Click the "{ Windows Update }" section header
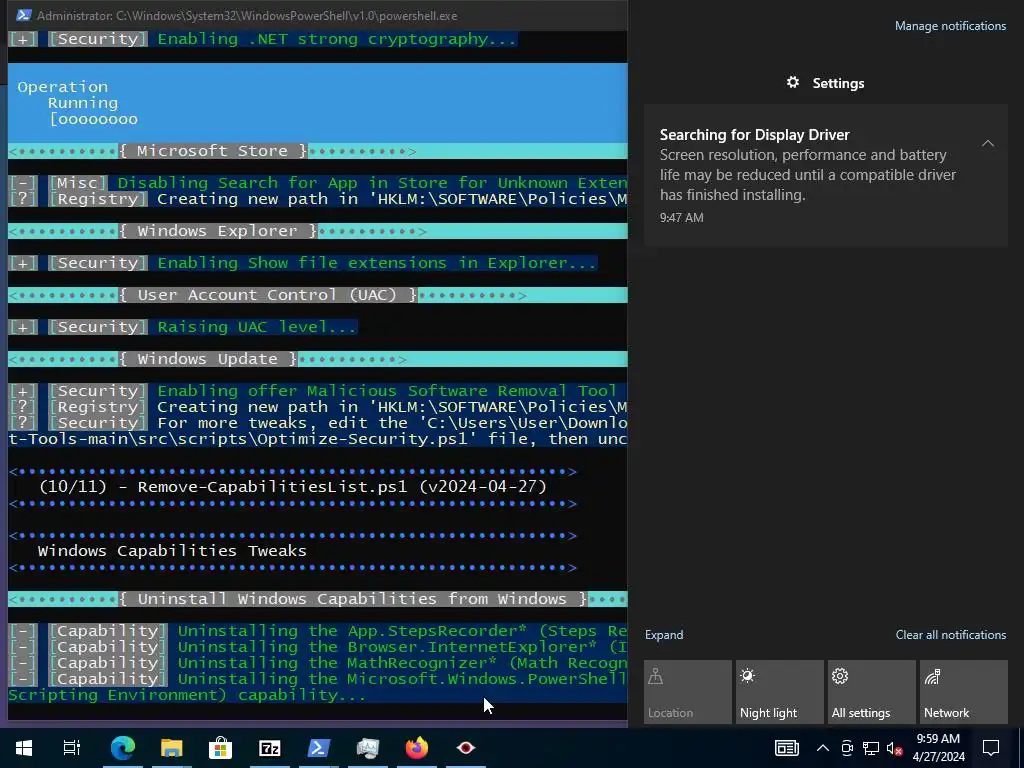Viewport: 1024px width, 768px height. 208,359
